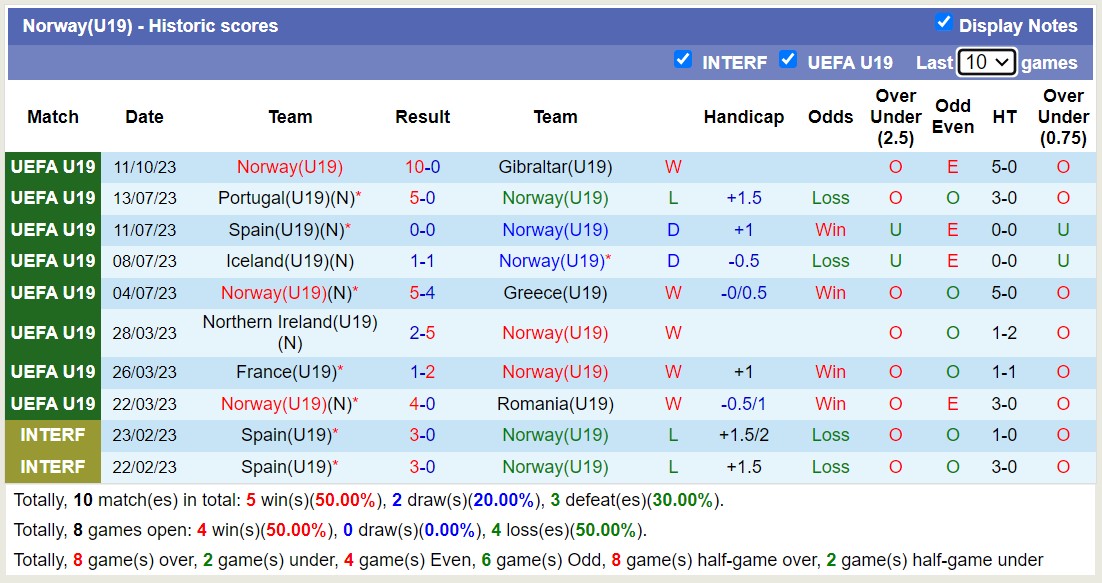Screen dimensions: 1102x583
Task: Select Greece(U19) team name
Action: (x=555, y=293)
